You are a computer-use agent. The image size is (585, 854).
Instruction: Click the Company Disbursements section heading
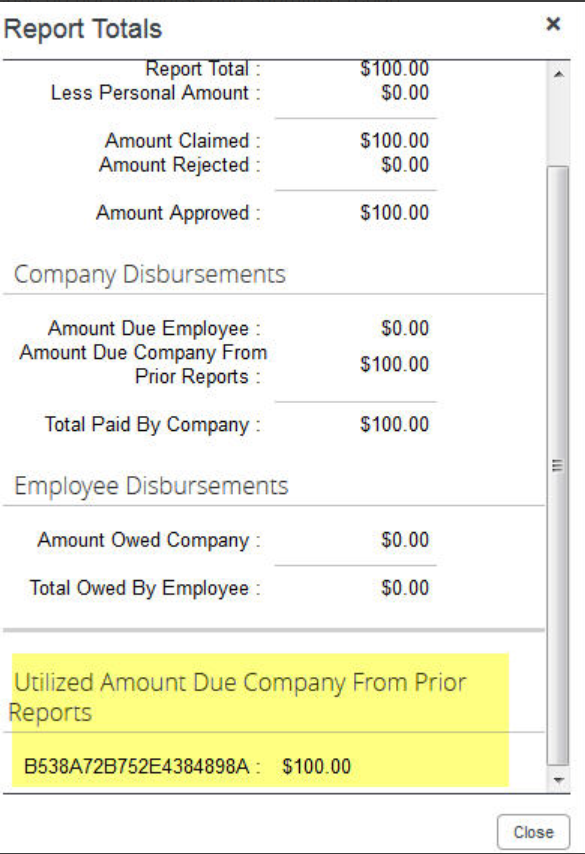coord(150,274)
